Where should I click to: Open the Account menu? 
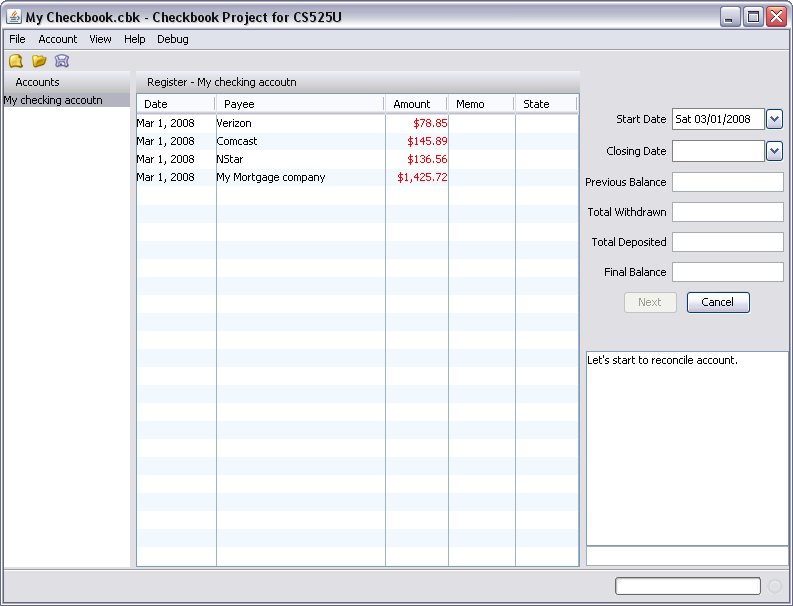[58, 39]
